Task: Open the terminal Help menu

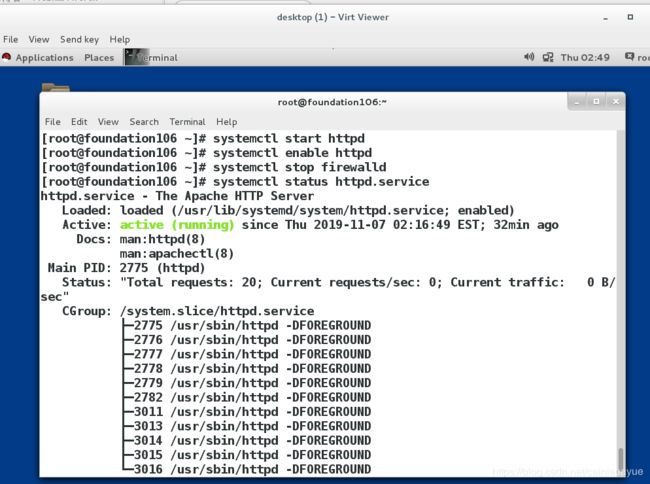Action: [227, 122]
